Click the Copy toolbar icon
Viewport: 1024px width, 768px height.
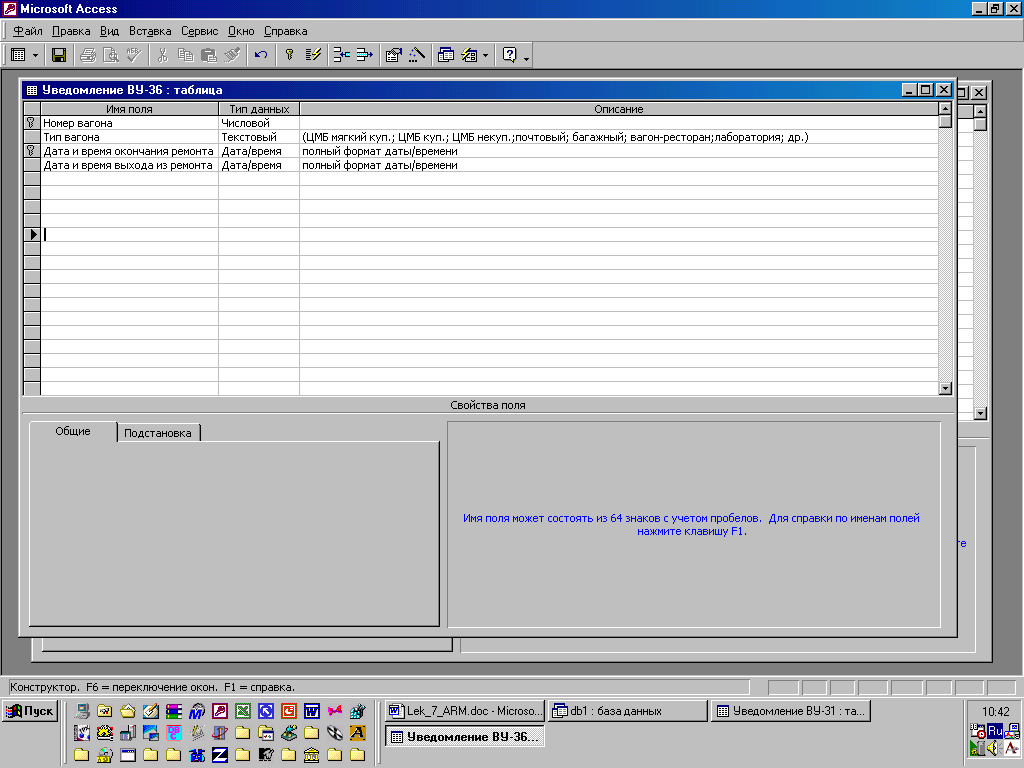(x=185, y=56)
